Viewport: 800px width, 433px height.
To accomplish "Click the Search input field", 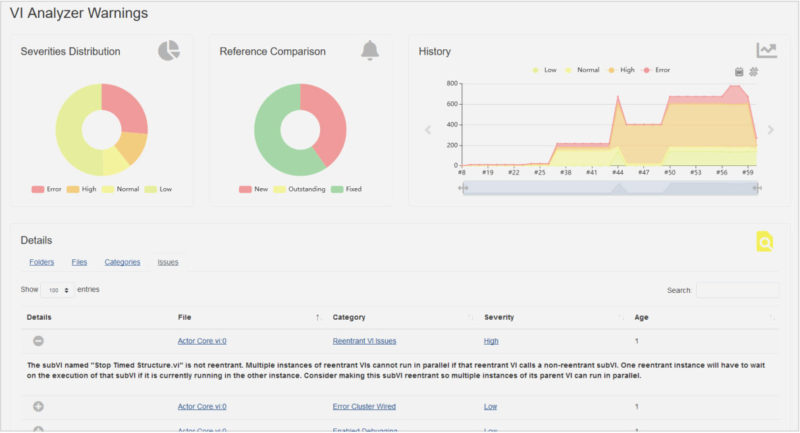I will [x=737, y=290].
